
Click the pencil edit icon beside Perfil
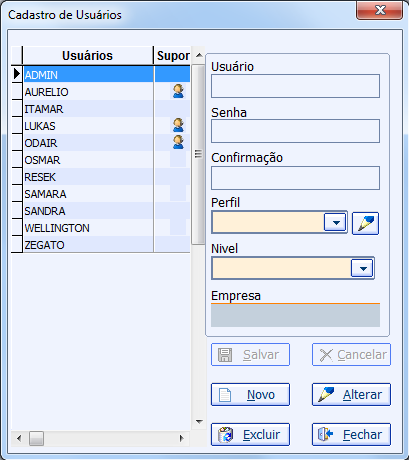tap(365, 223)
